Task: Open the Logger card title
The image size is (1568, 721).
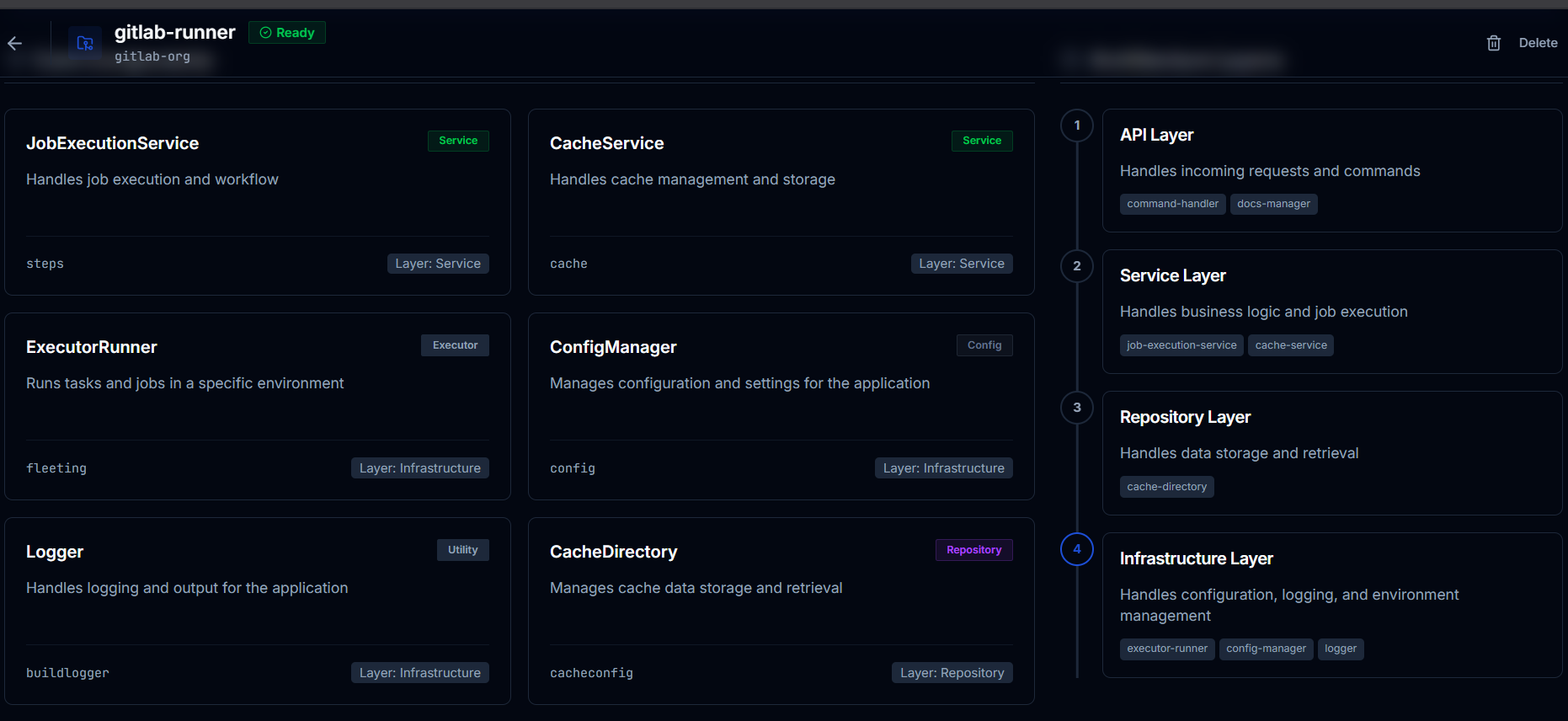Action: point(55,552)
